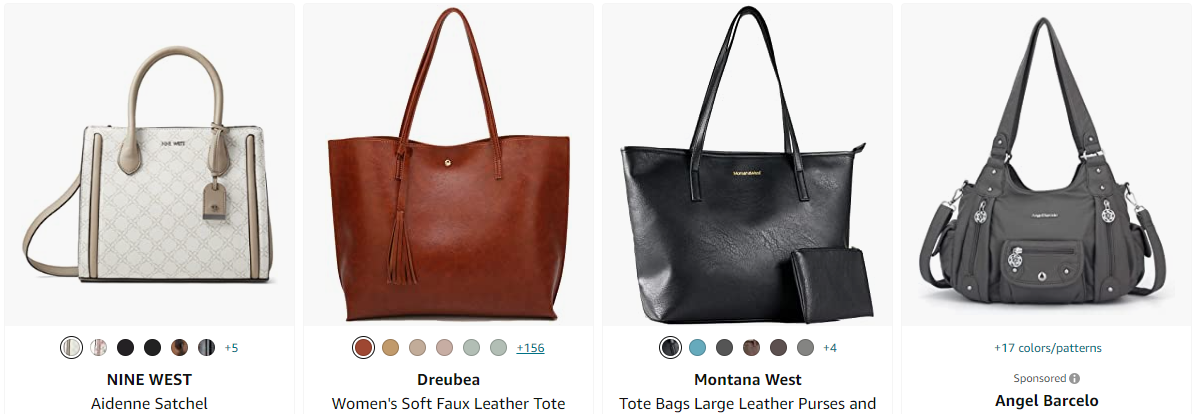This screenshot has width=1192, height=414.
Task: Pick the black-and-white striped Nine West swatch
Action: pos(207,348)
